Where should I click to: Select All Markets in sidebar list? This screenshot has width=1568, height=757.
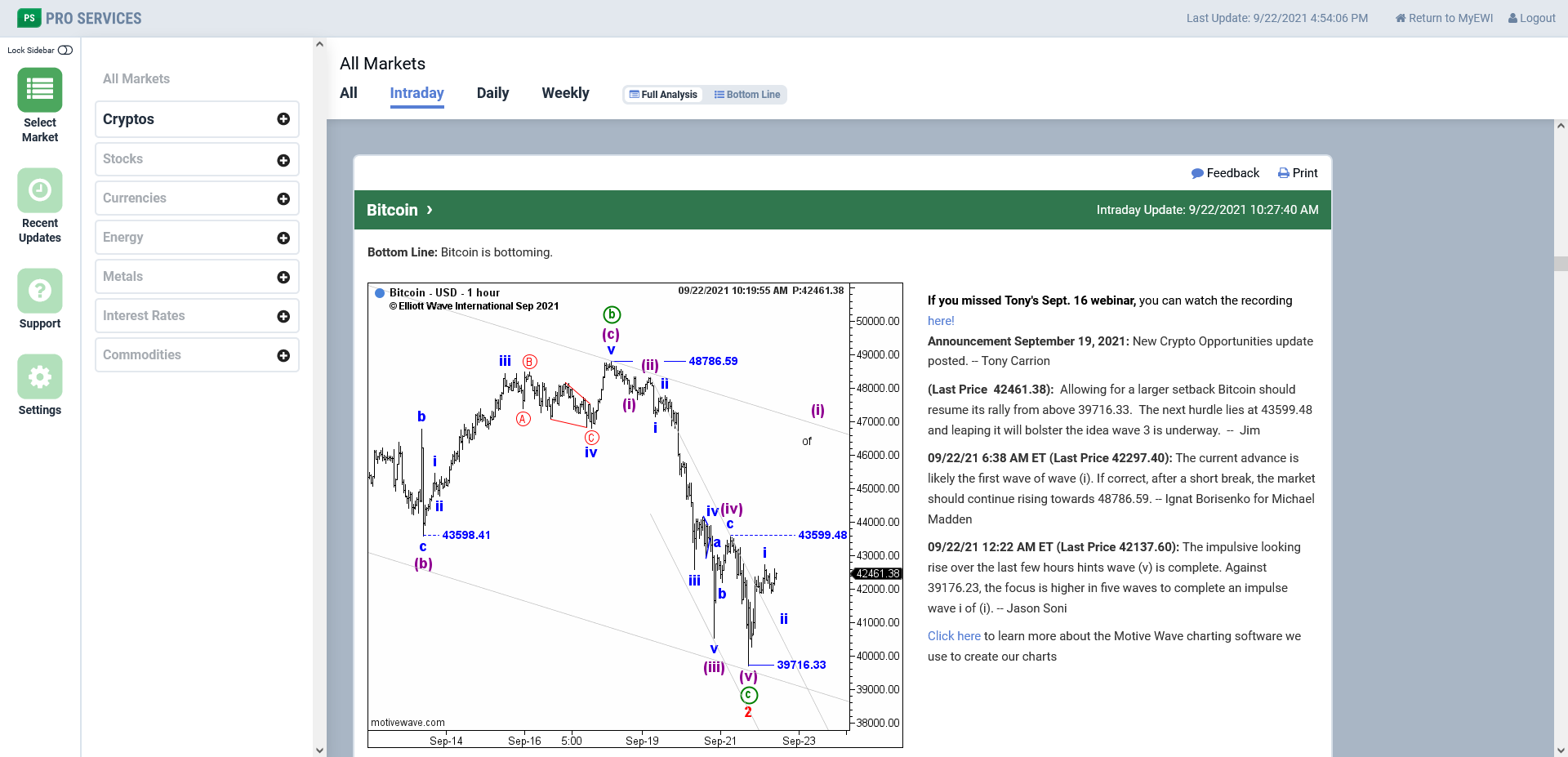point(136,79)
